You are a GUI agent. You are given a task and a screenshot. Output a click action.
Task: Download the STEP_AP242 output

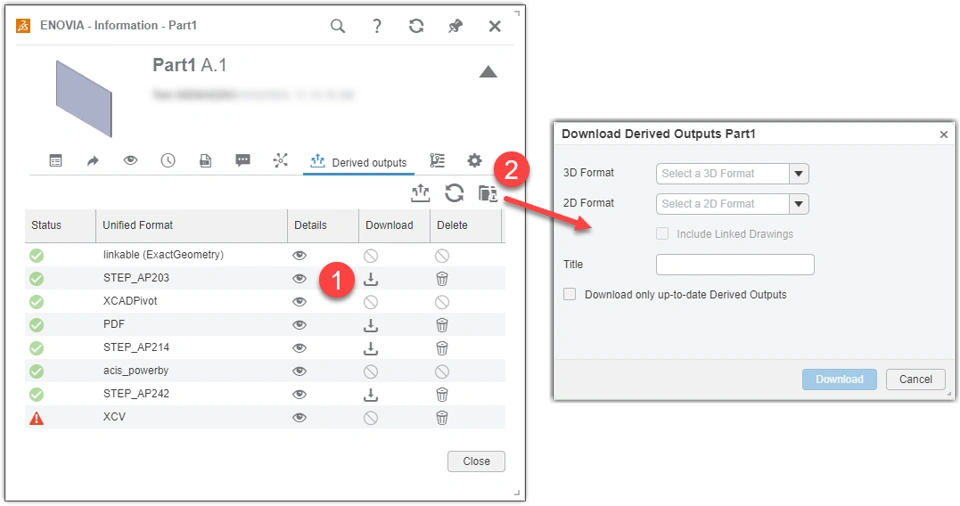point(371,395)
